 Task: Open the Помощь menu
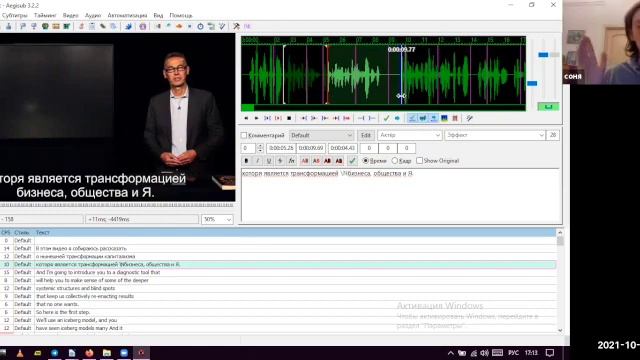181,15
